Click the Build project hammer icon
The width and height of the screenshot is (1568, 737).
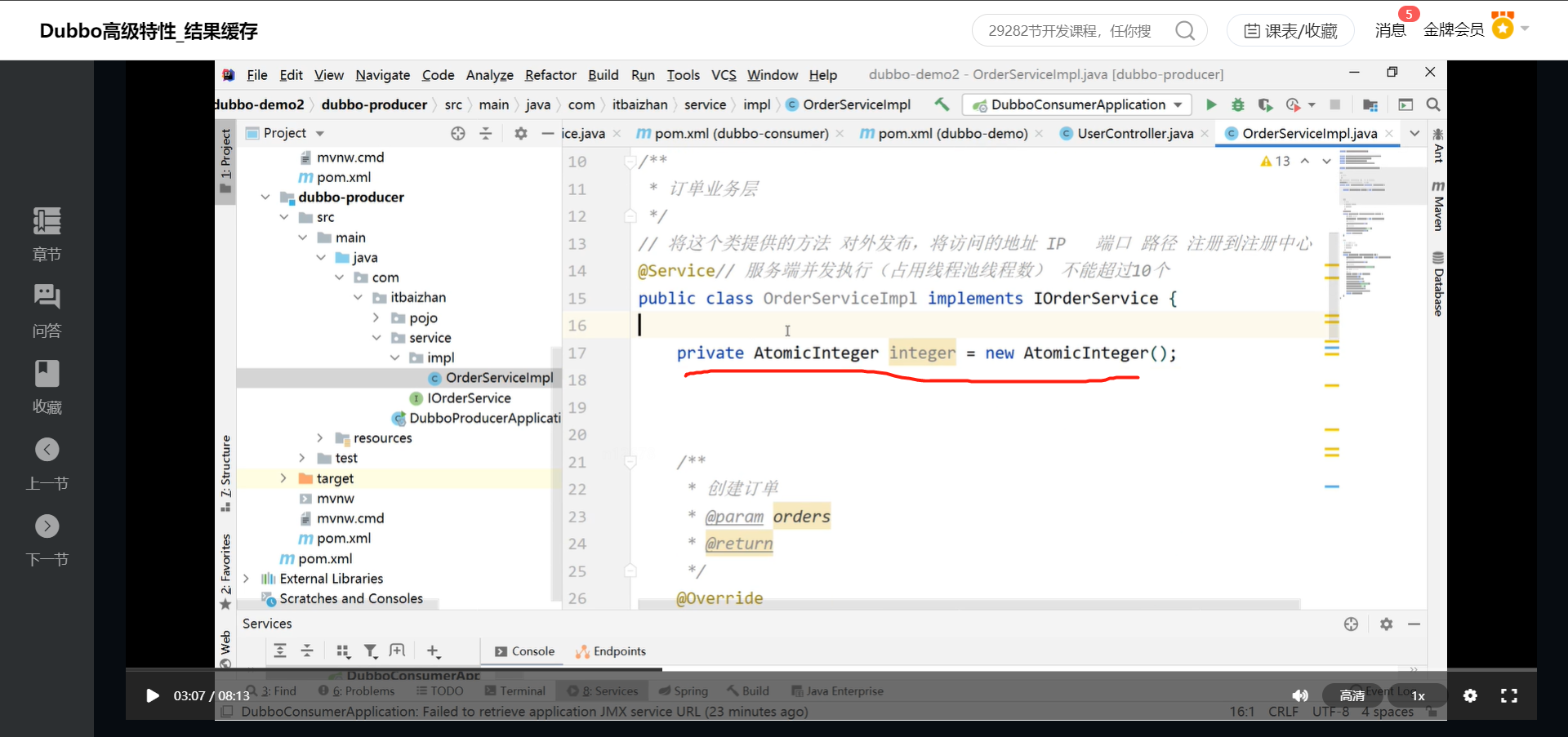click(942, 104)
